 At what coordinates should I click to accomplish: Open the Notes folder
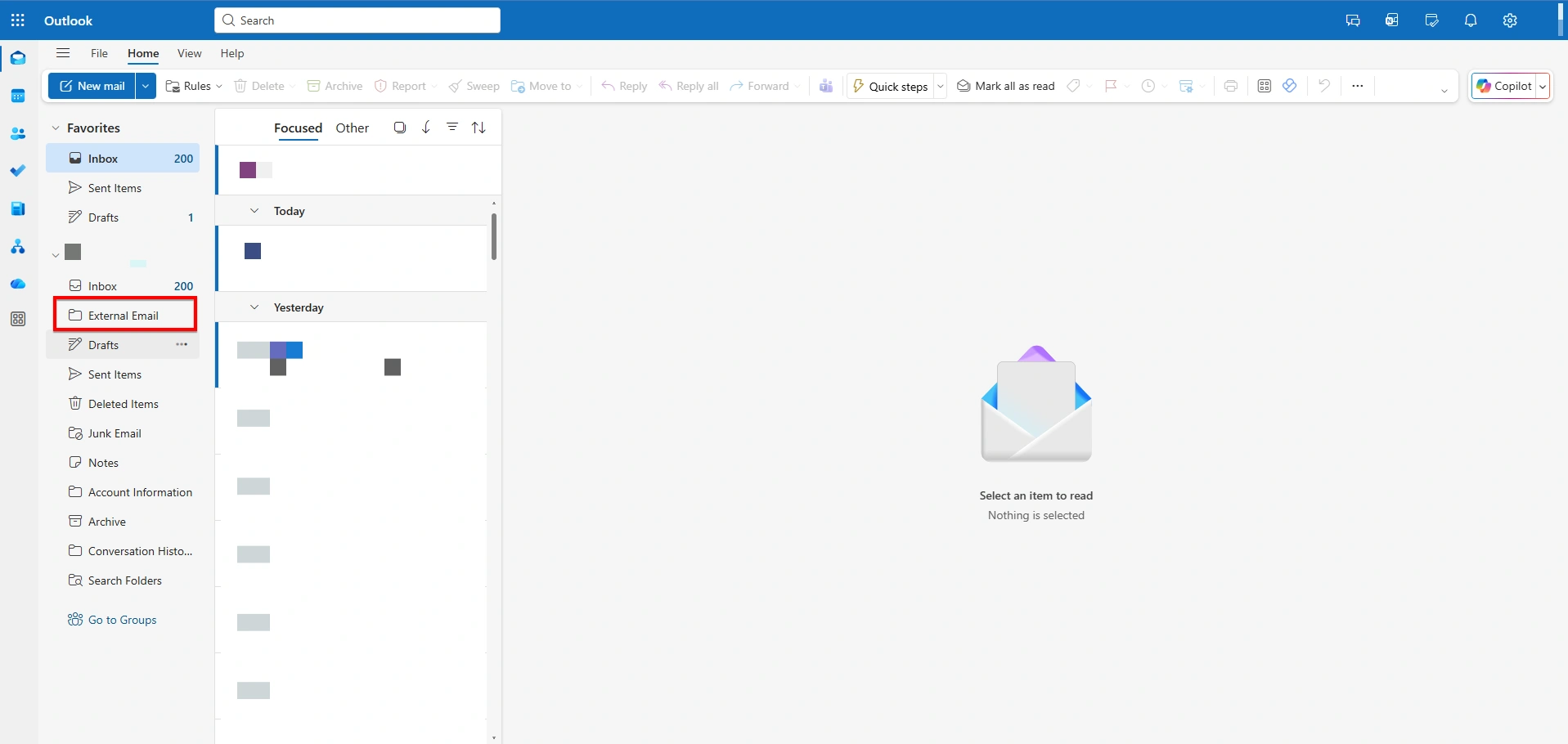[x=123, y=463]
